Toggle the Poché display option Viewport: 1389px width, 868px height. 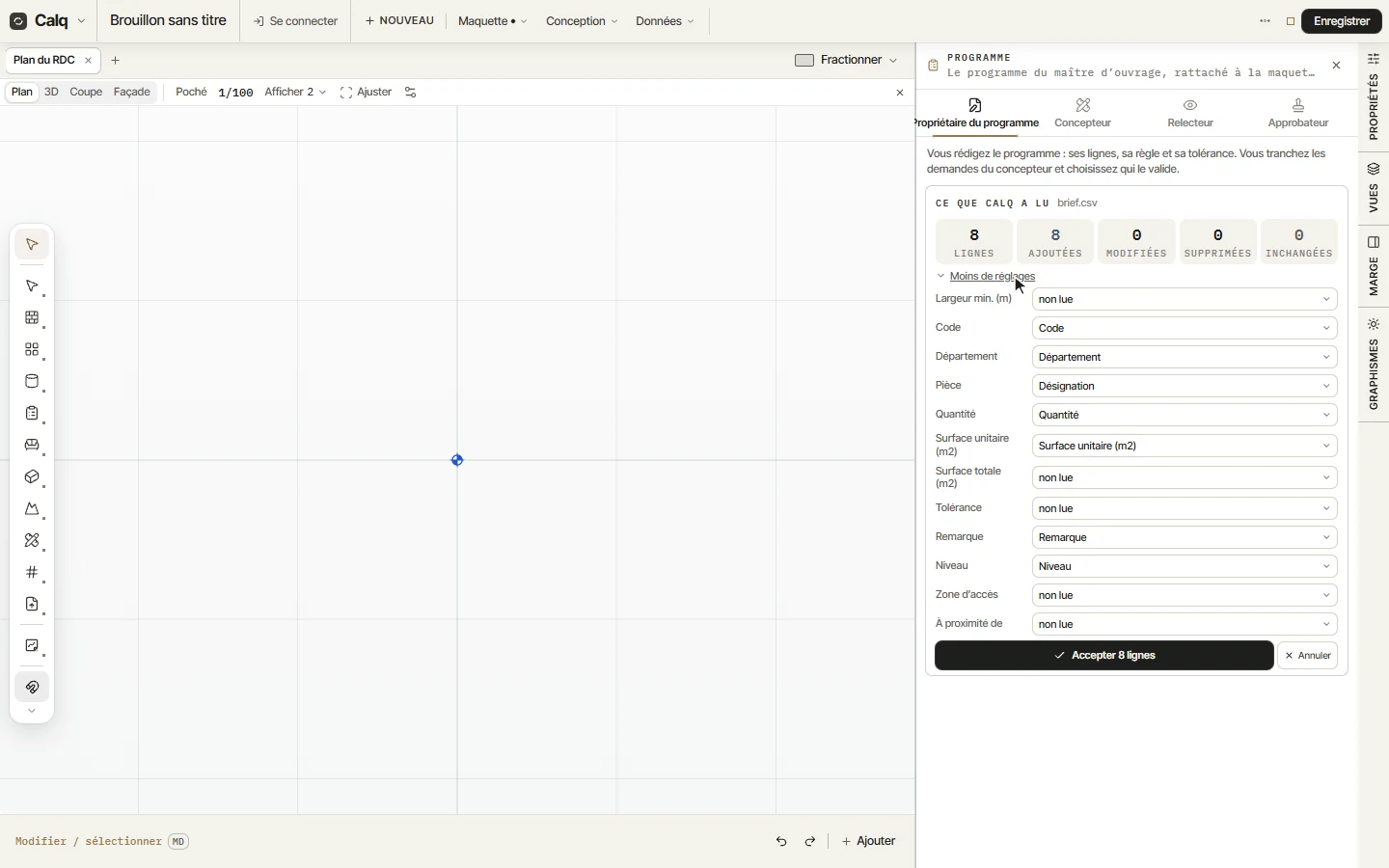click(x=192, y=93)
